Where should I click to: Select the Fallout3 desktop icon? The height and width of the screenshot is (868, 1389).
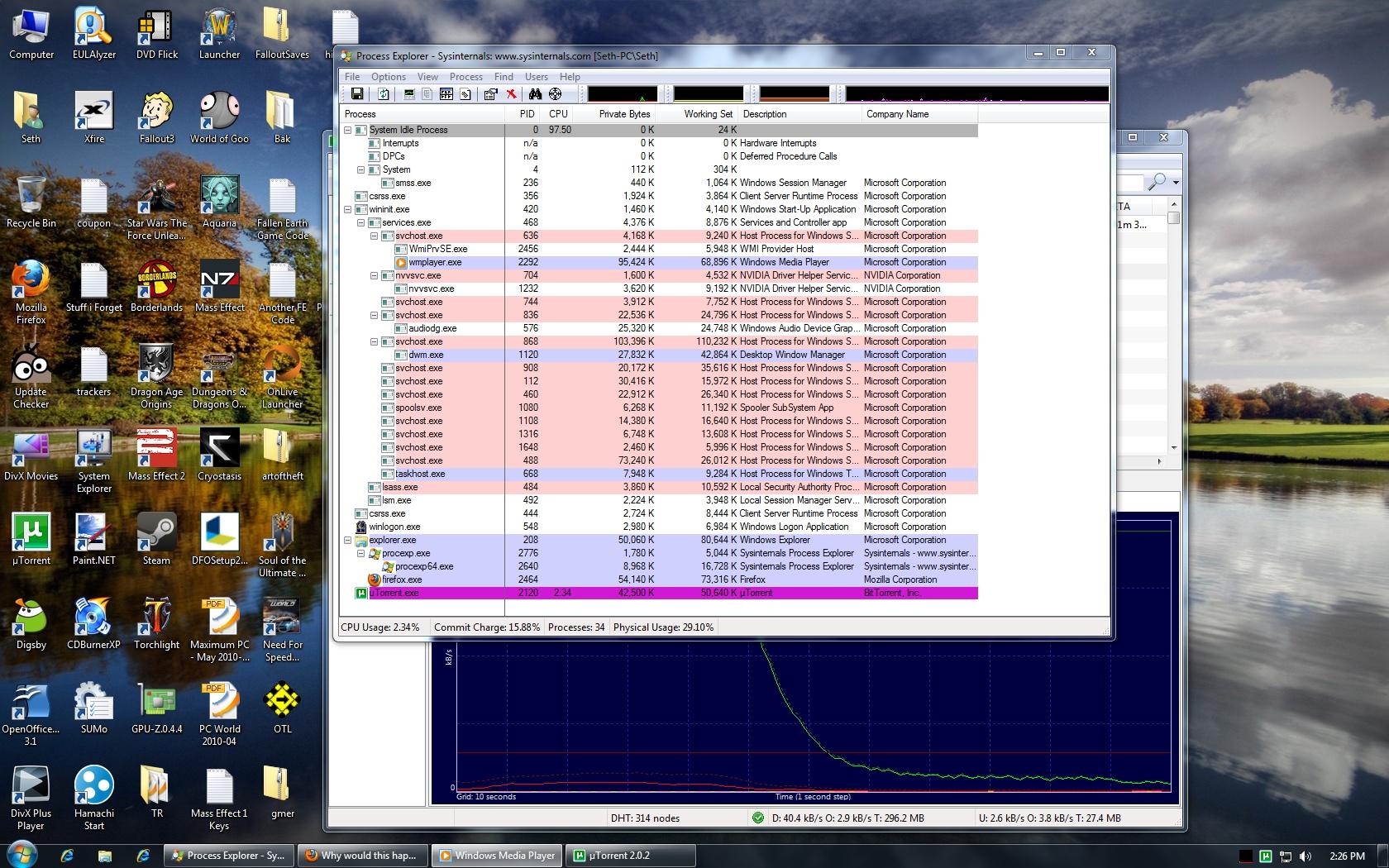[x=156, y=117]
